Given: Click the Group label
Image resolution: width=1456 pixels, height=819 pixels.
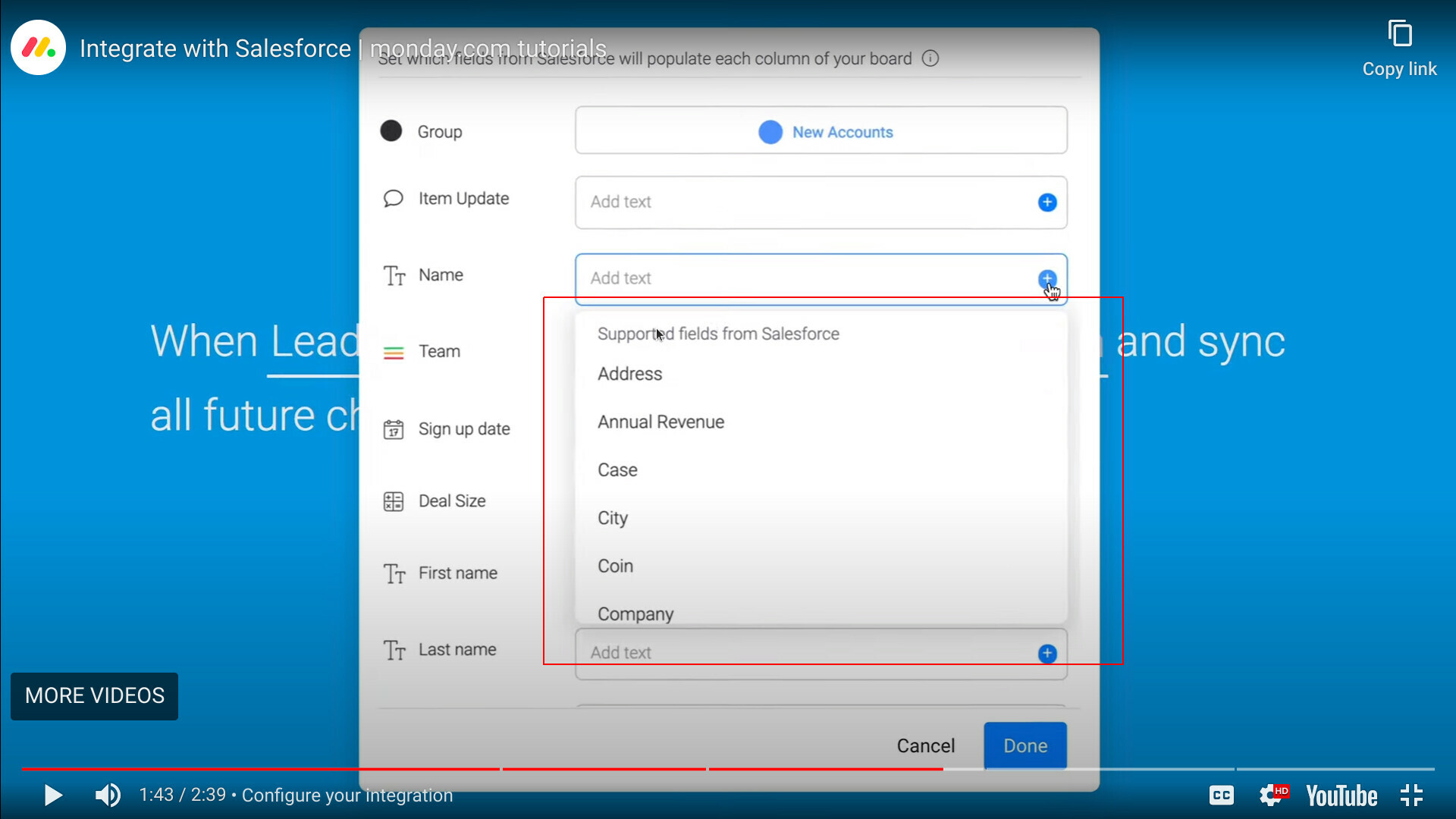Looking at the screenshot, I should point(440,132).
